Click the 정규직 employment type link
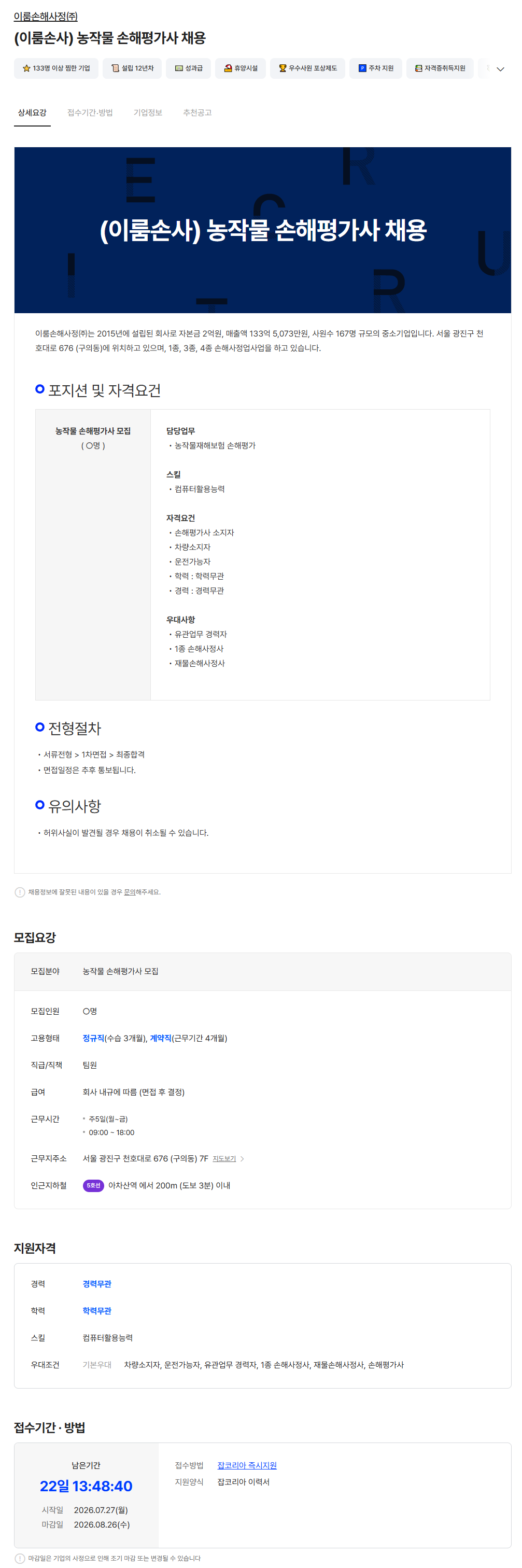The width and height of the screenshot is (522, 1568). point(93,1038)
